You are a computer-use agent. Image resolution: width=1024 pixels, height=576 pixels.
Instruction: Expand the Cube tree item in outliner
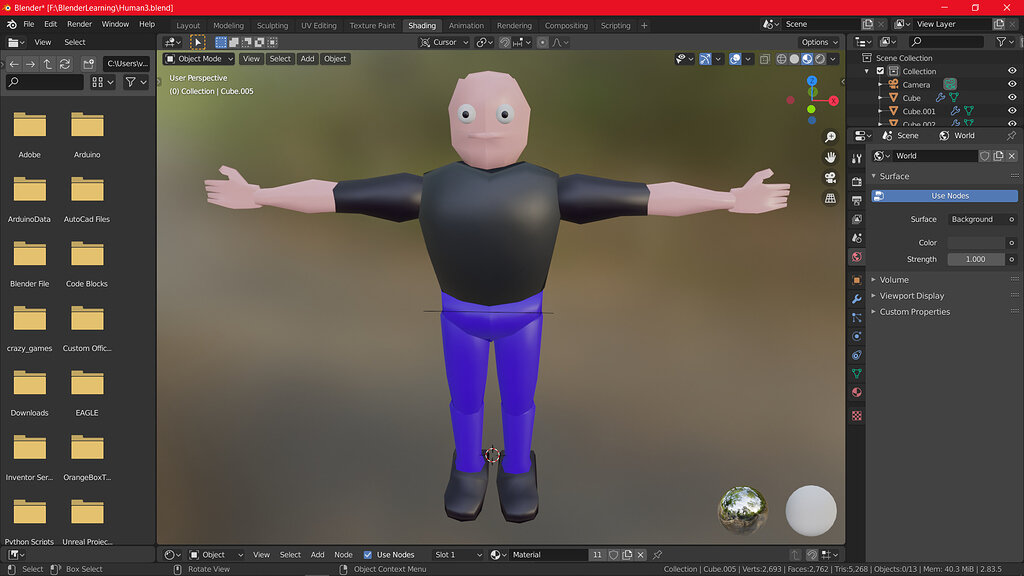[880, 98]
